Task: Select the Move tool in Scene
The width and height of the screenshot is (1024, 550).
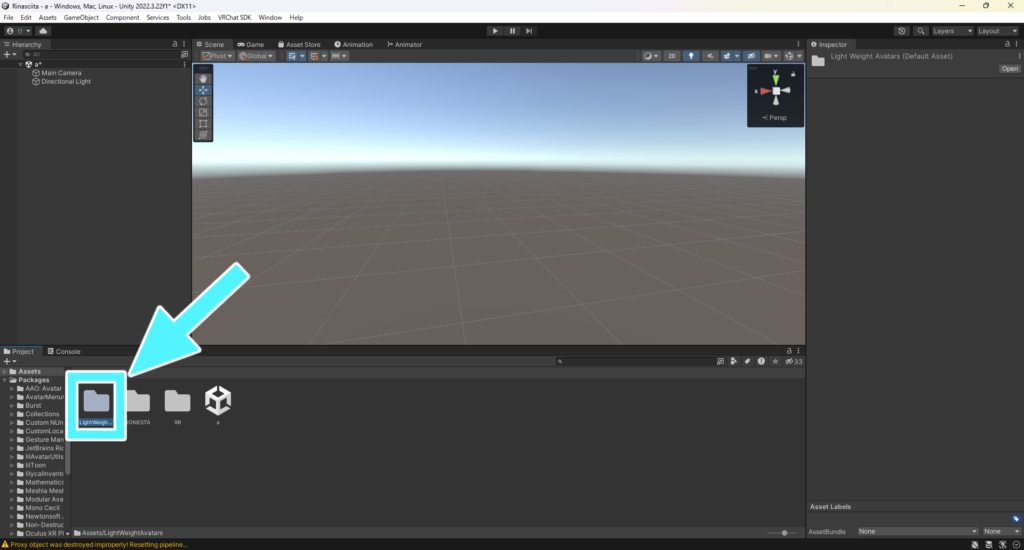Action: [x=203, y=89]
